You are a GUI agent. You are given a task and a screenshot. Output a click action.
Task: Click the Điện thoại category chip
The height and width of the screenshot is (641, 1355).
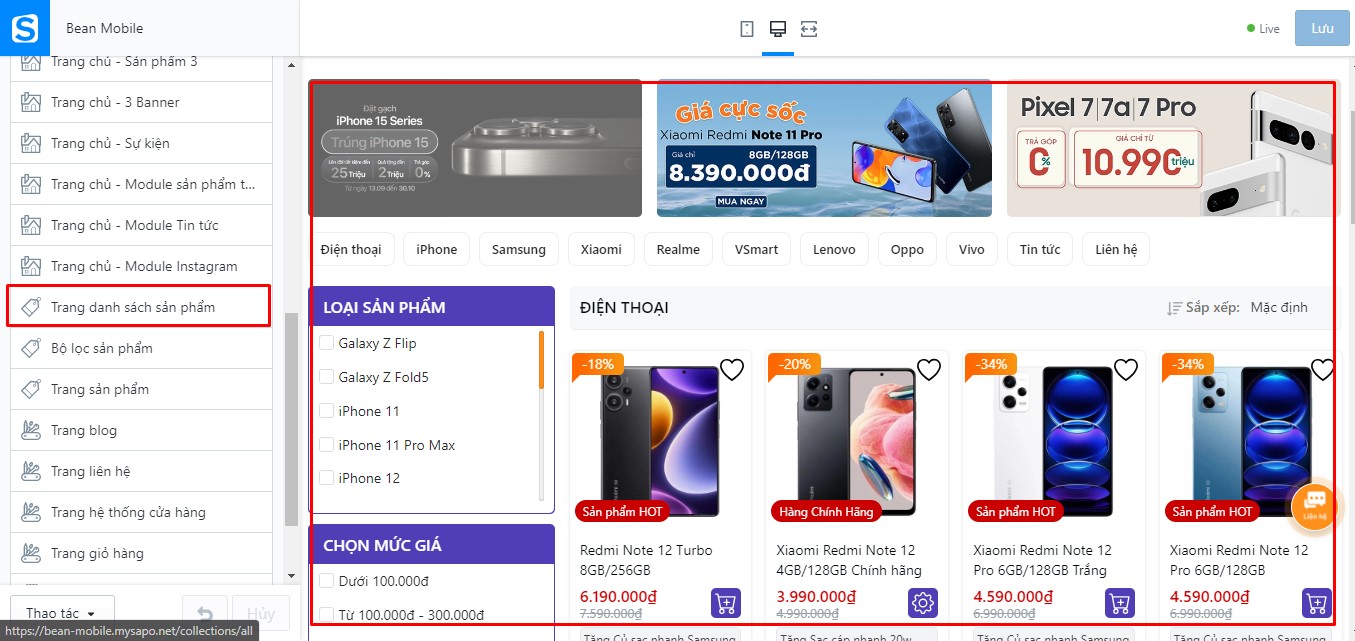[x=351, y=249]
